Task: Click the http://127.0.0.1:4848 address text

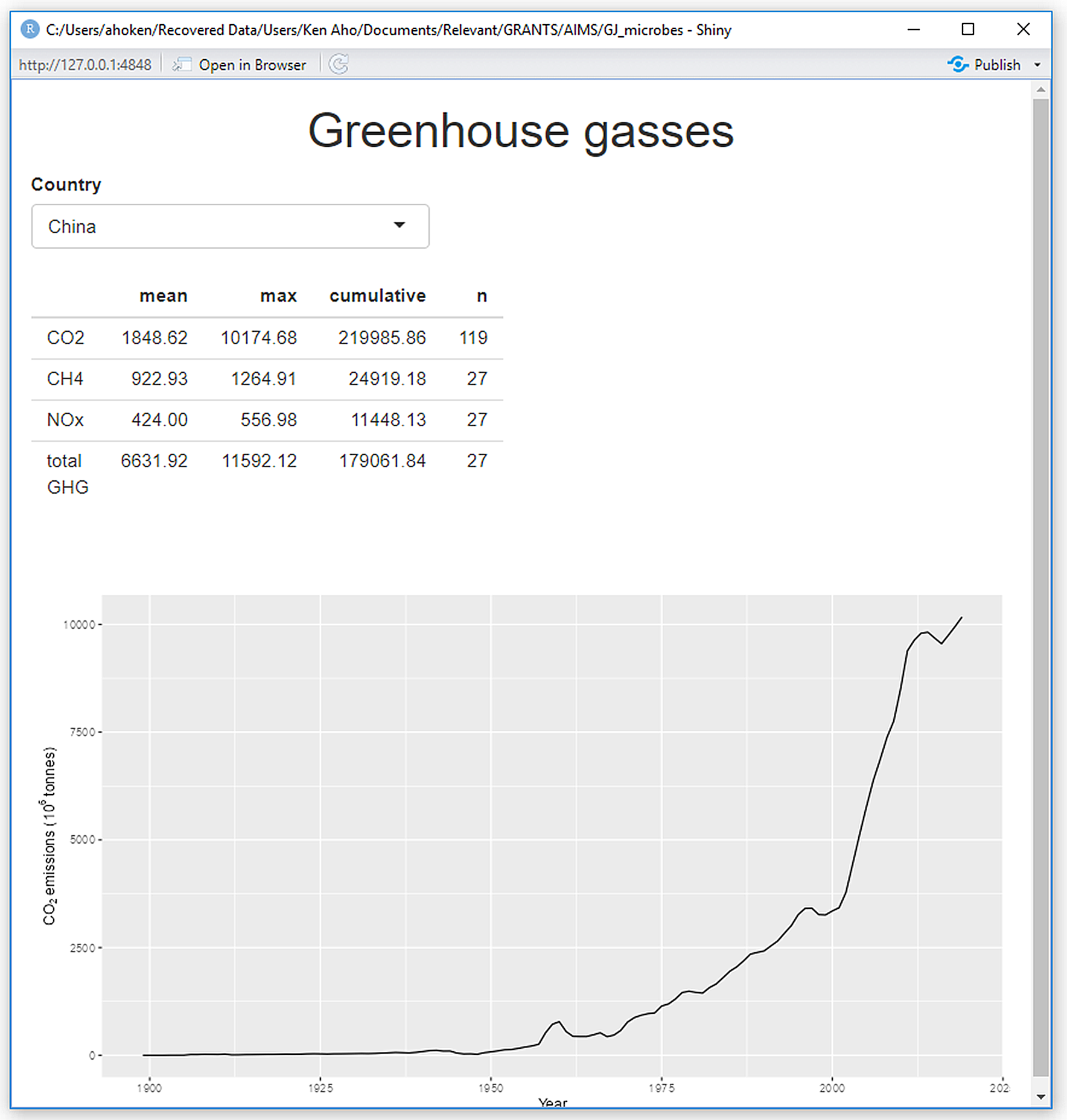Action: 85,65
